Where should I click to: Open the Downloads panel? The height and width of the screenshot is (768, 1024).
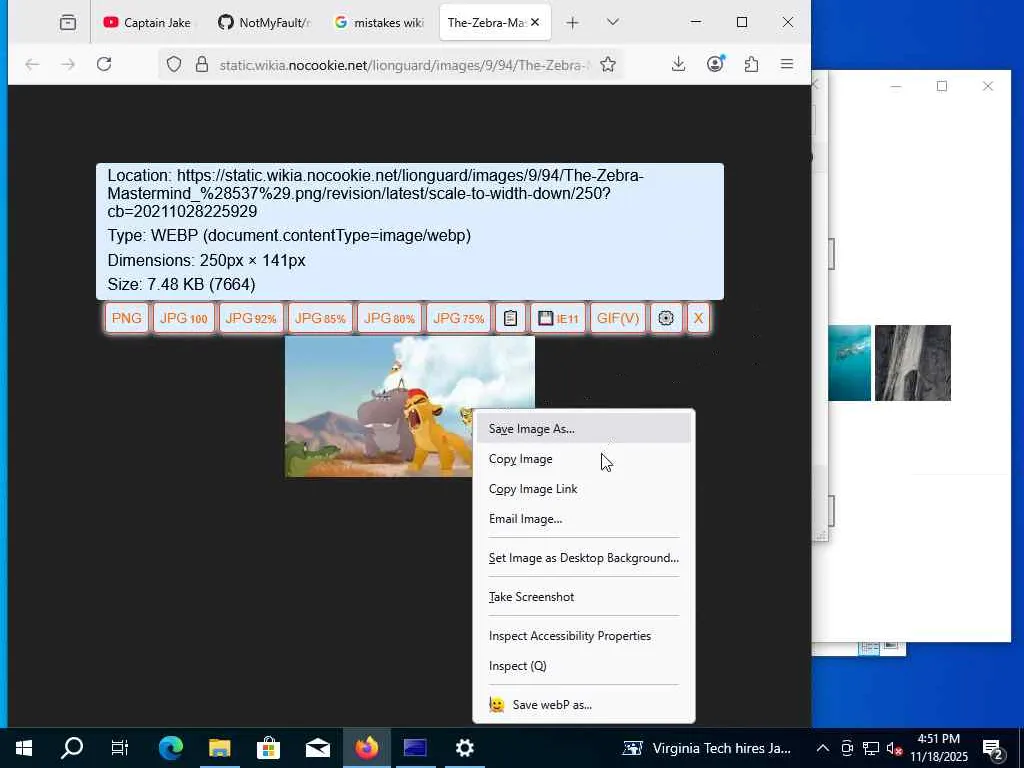679,64
